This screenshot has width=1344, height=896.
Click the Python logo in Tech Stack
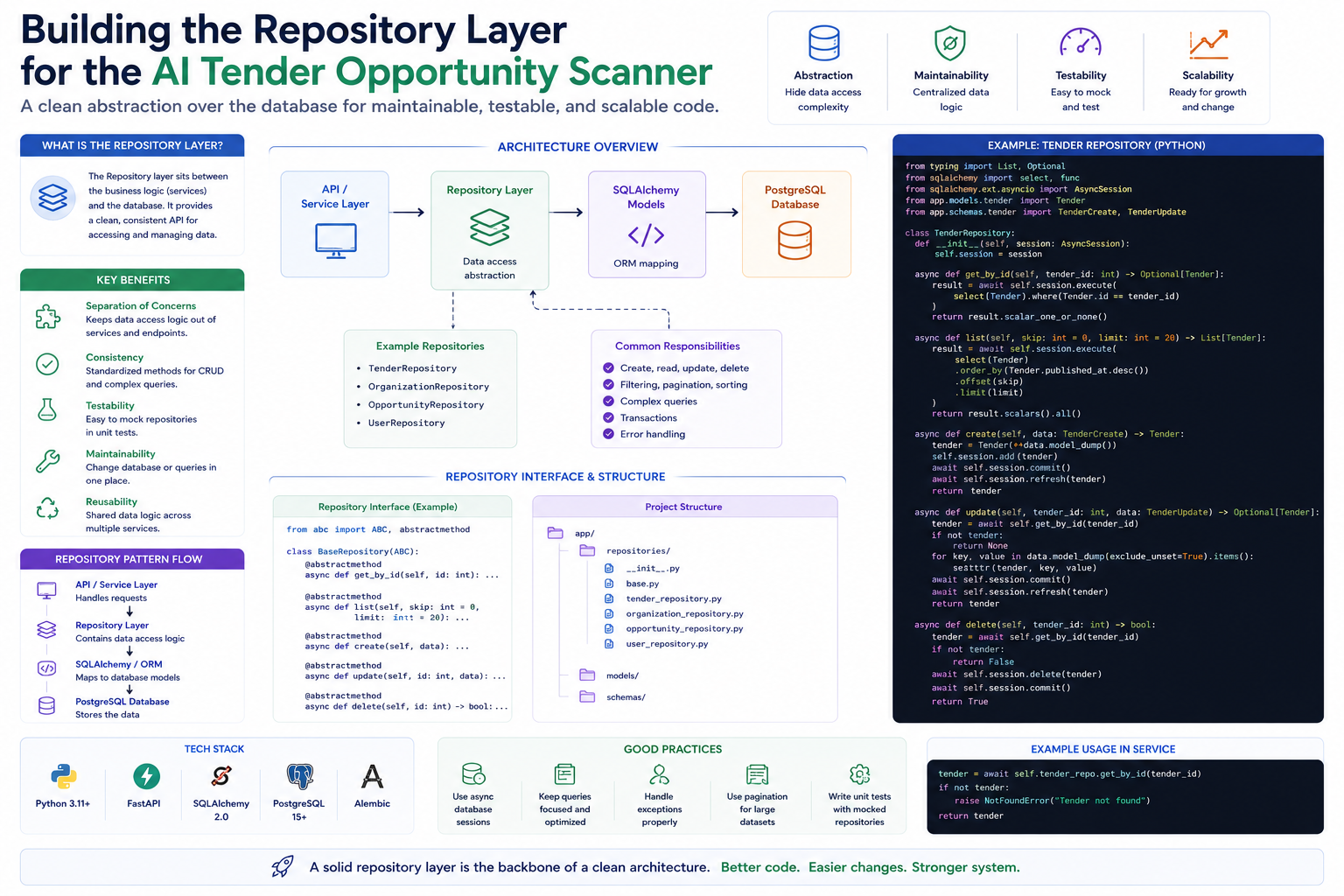point(63,776)
